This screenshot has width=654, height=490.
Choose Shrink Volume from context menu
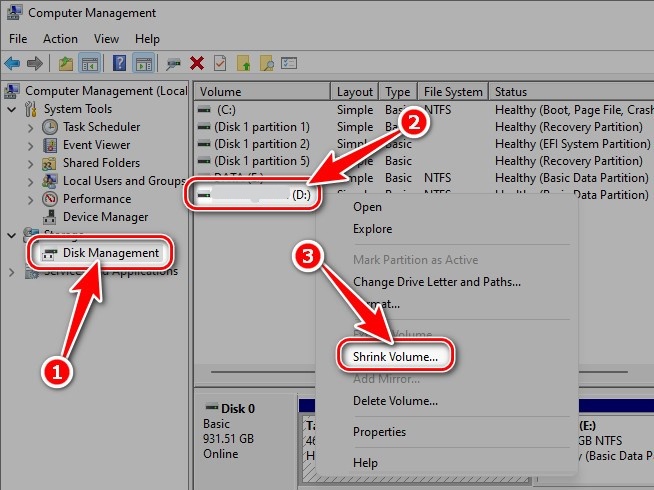click(x=395, y=355)
